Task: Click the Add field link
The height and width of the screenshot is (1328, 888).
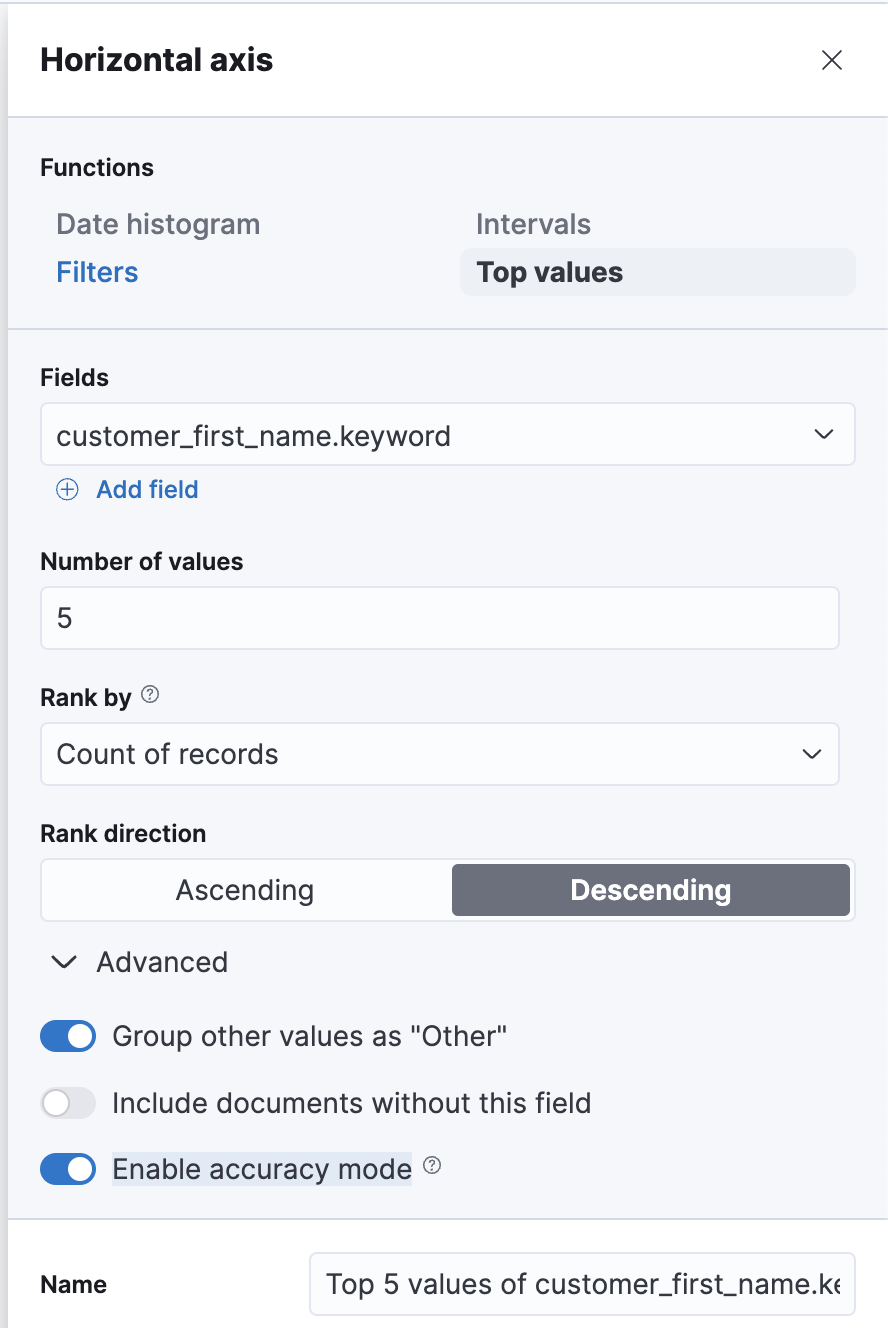Action: pos(146,489)
